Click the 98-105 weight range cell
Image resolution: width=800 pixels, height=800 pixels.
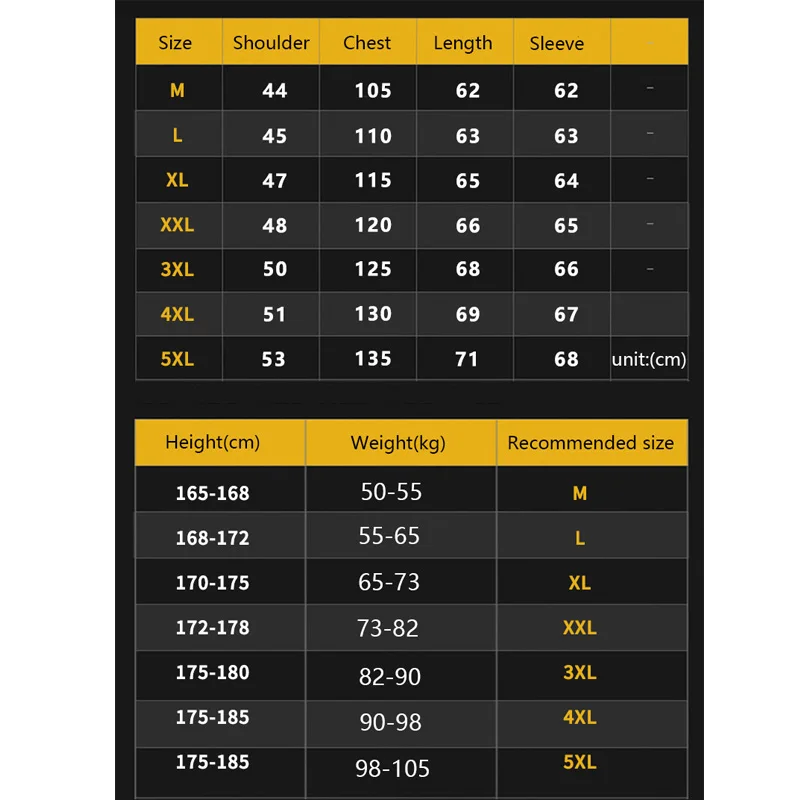pyautogui.click(x=392, y=768)
